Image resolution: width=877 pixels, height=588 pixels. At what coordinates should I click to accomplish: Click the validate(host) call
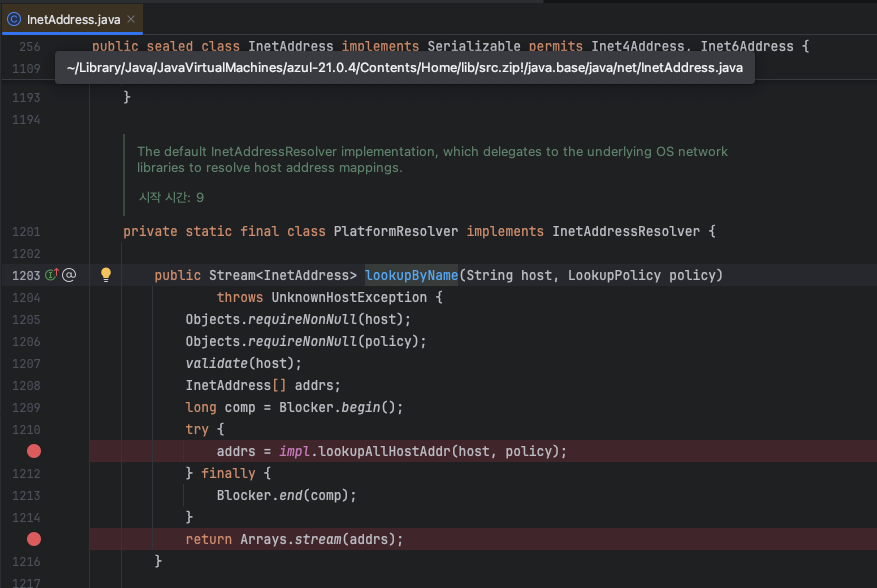point(243,364)
